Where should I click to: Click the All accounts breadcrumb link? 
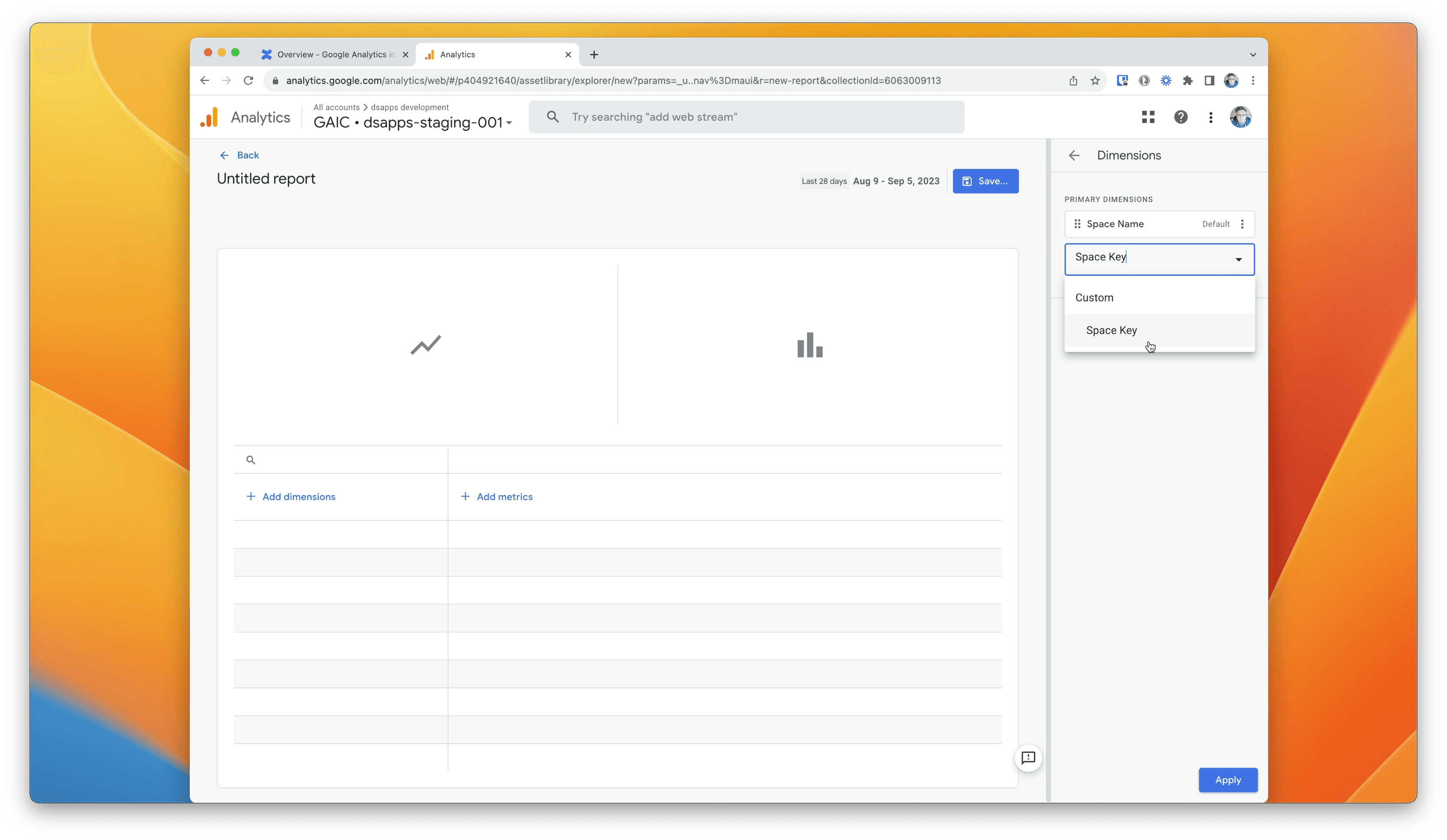tap(337, 107)
